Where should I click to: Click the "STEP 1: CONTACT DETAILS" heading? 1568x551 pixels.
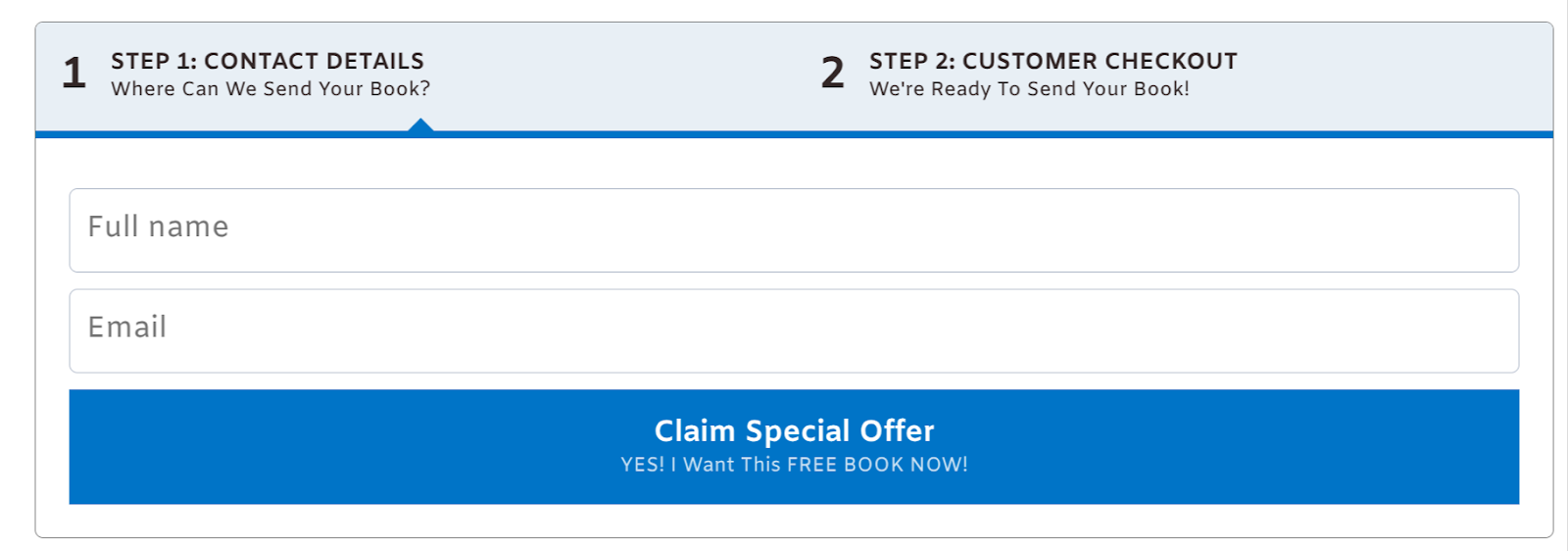268,61
